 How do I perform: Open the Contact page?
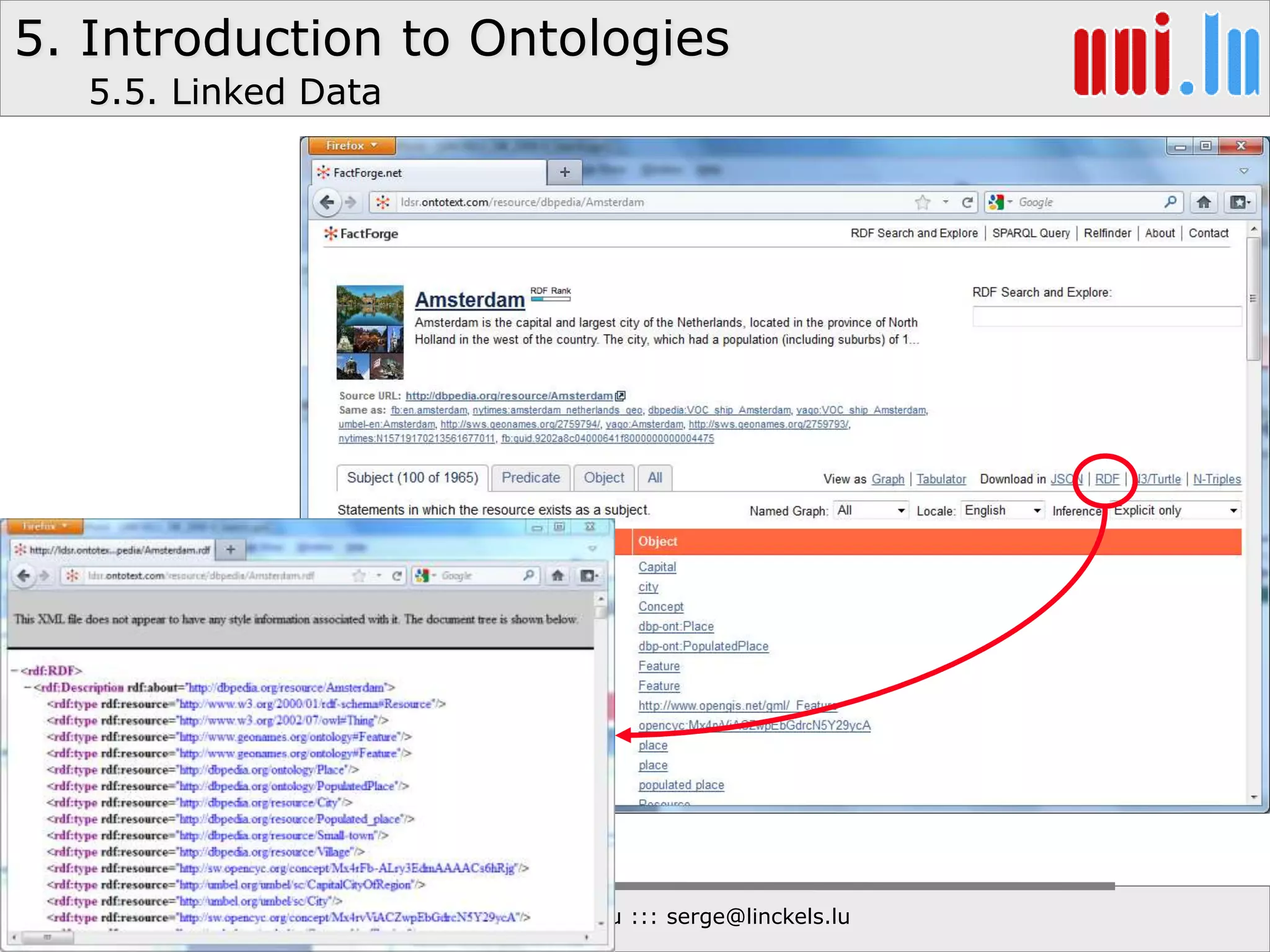click(1209, 233)
